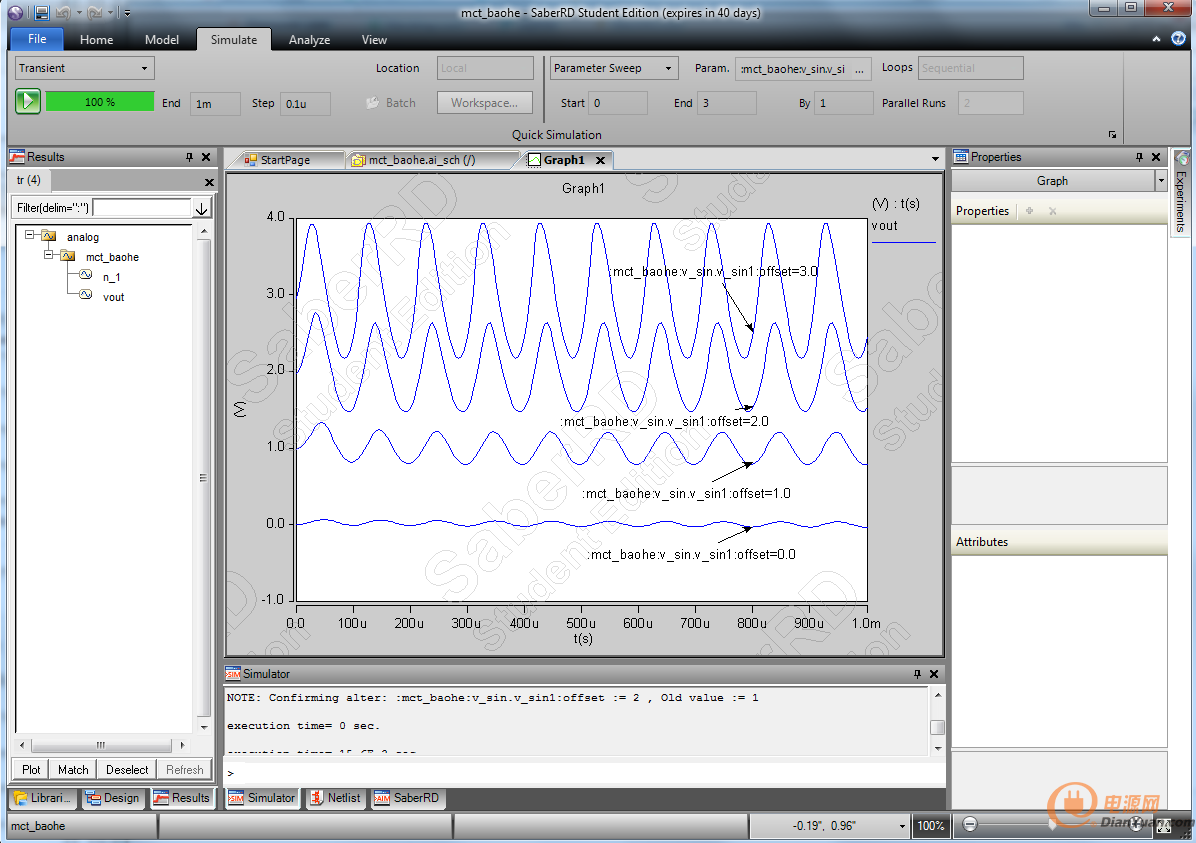Open the mct_baohe.ai_sch document tab
Screen dimensions: 1196x843
(x=421, y=159)
